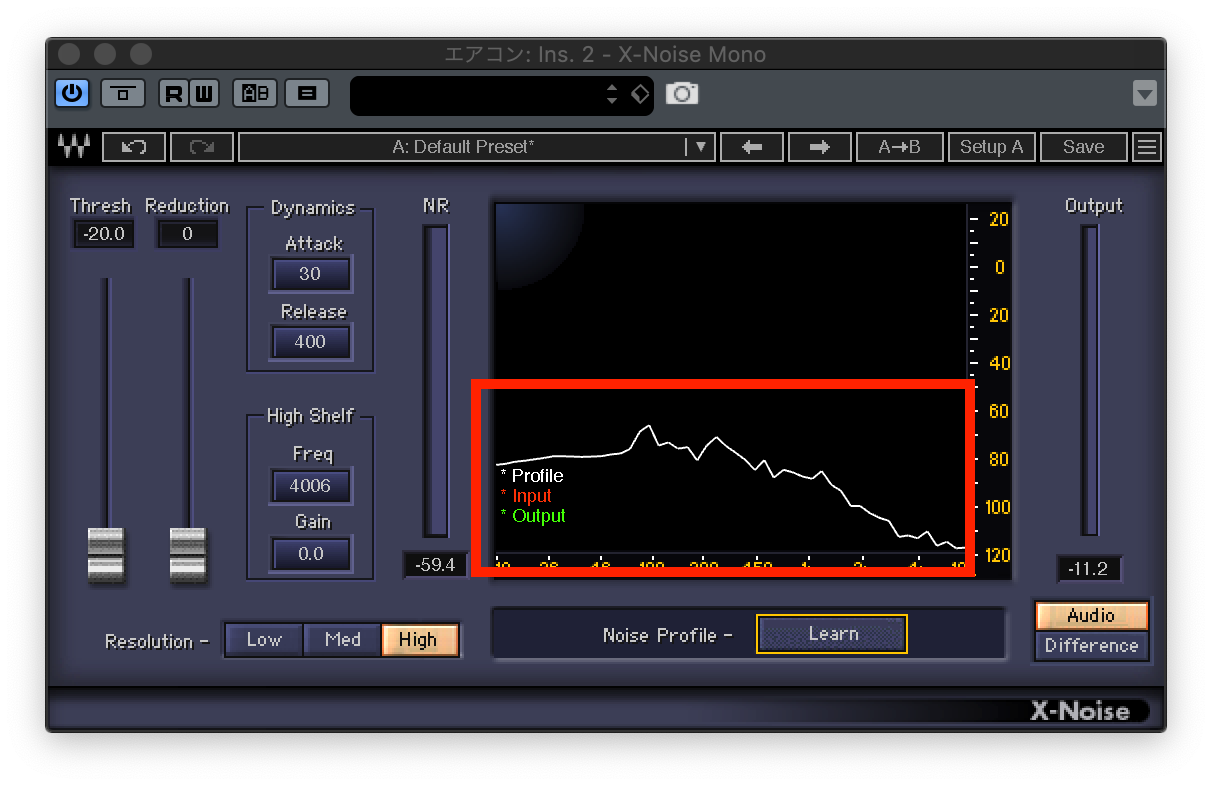Click the camera snapshot icon
Viewport: 1212px width, 786px height.
683,93
